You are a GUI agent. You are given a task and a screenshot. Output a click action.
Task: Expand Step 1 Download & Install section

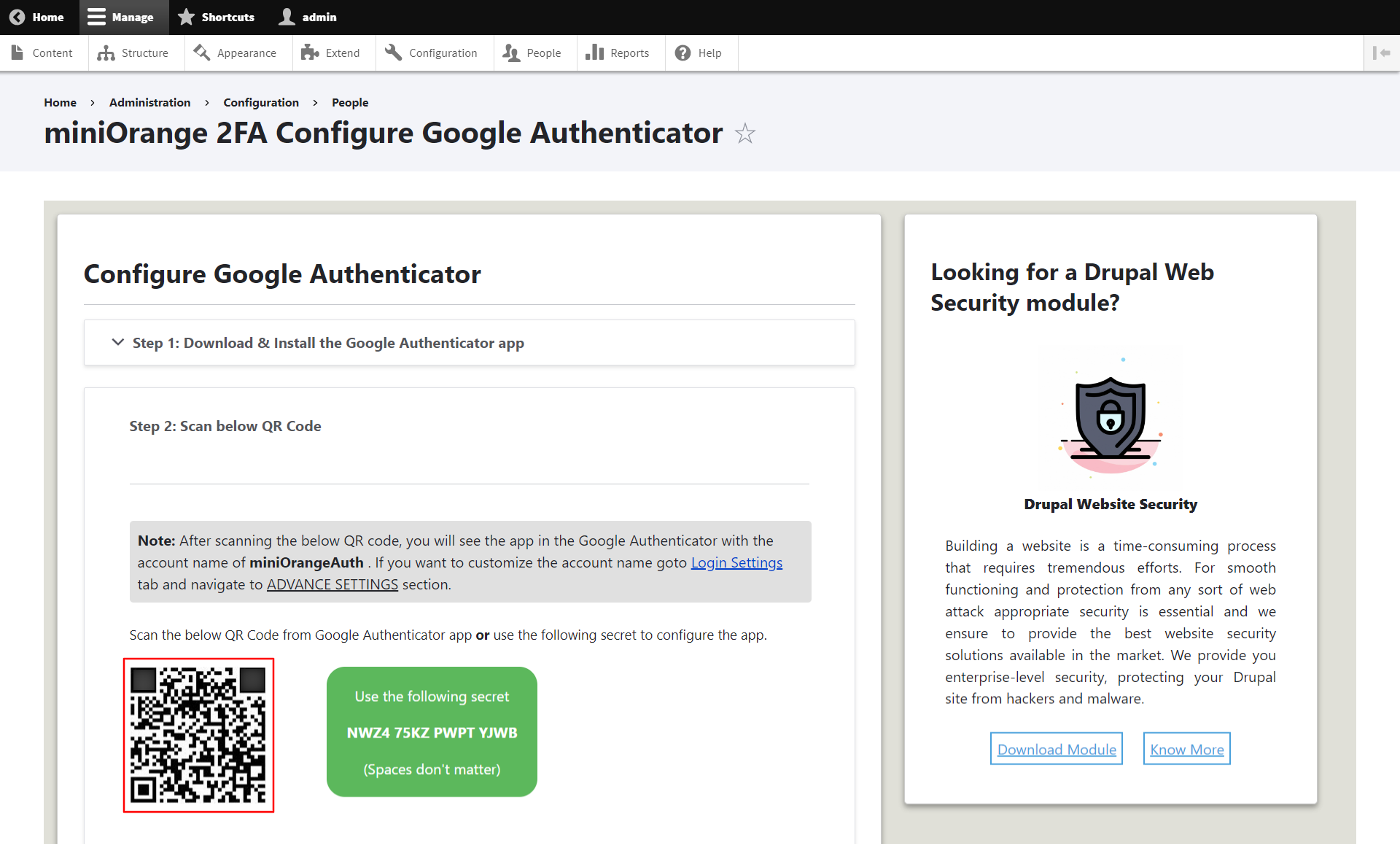(469, 343)
